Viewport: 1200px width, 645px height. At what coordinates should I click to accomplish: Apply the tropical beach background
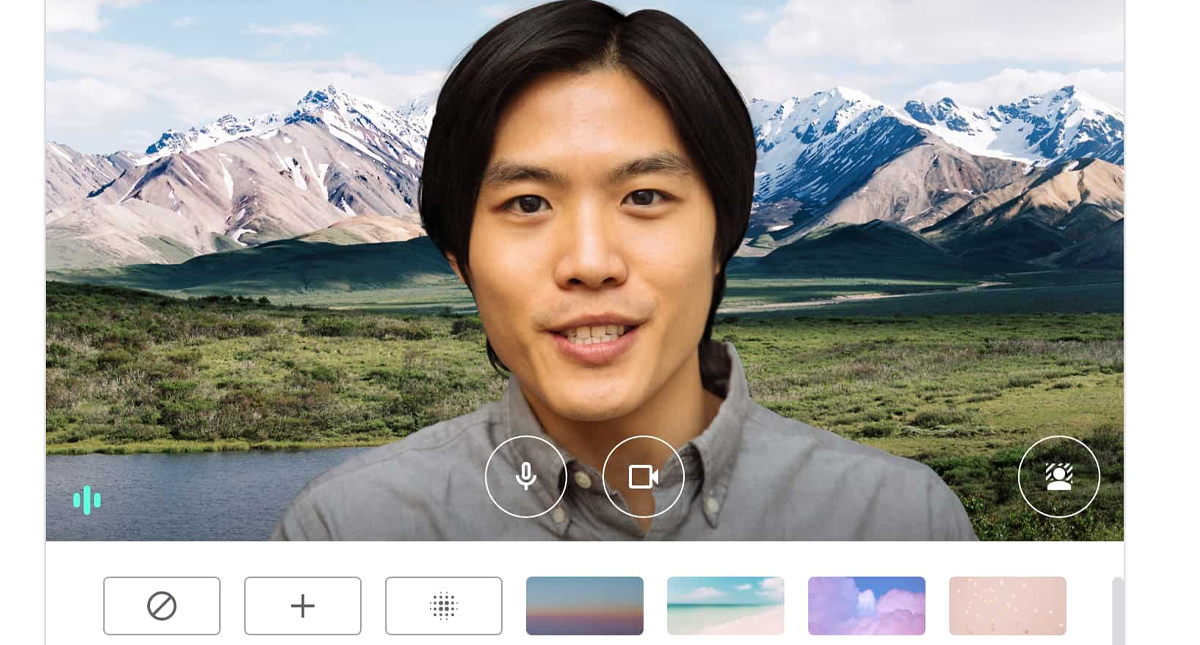click(726, 606)
